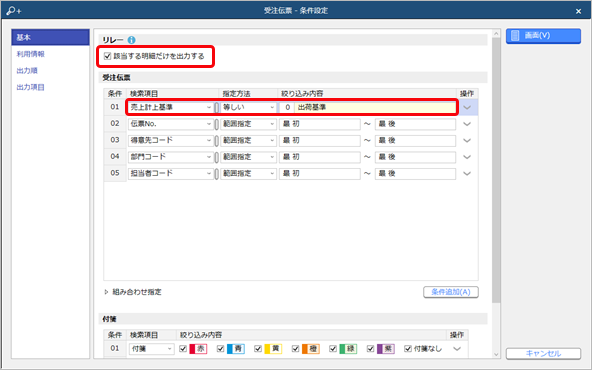
Task: Uncheck the 緑 sticky note checkbox
Action: click(333, 348)
